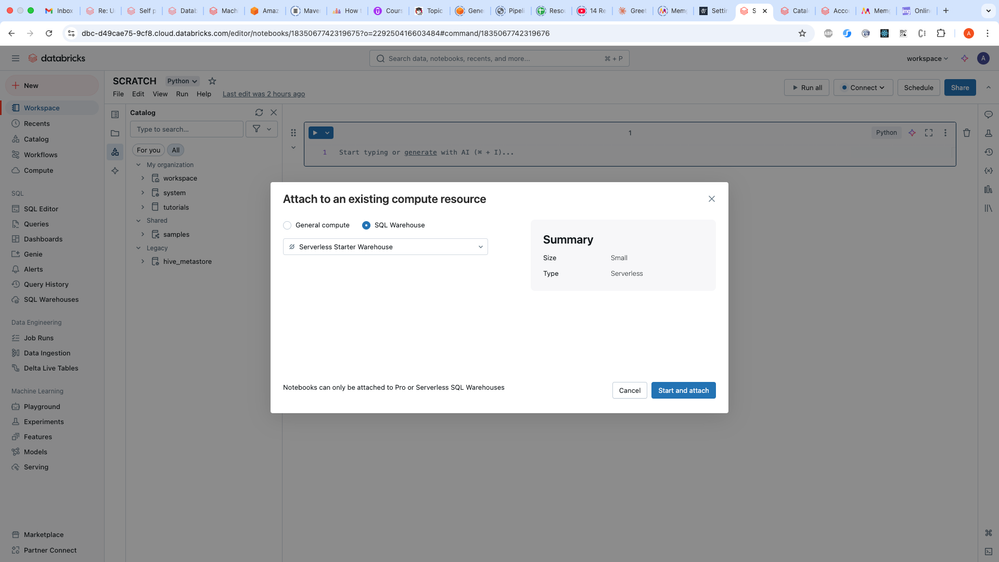
Task: Open the Python language dropdown
Action: tap(182, 81)
